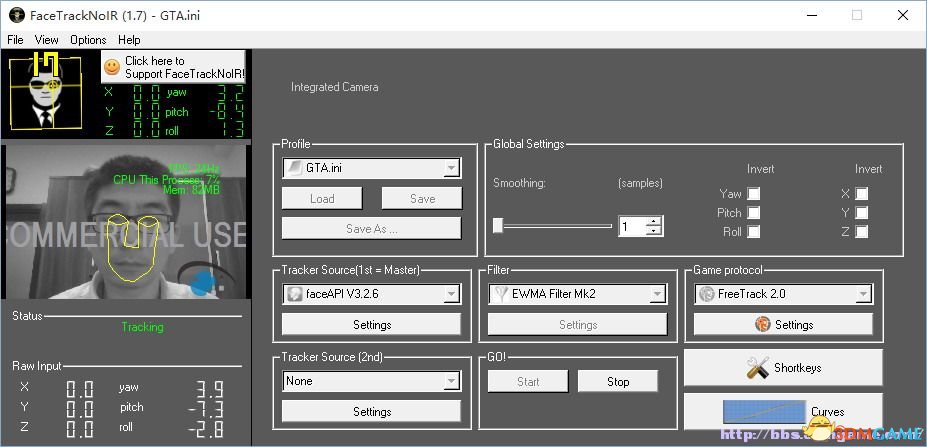Expand the Profile dropdown showing GTA.ini
This screenshot has height=447, width=927.
click(452, 169)
